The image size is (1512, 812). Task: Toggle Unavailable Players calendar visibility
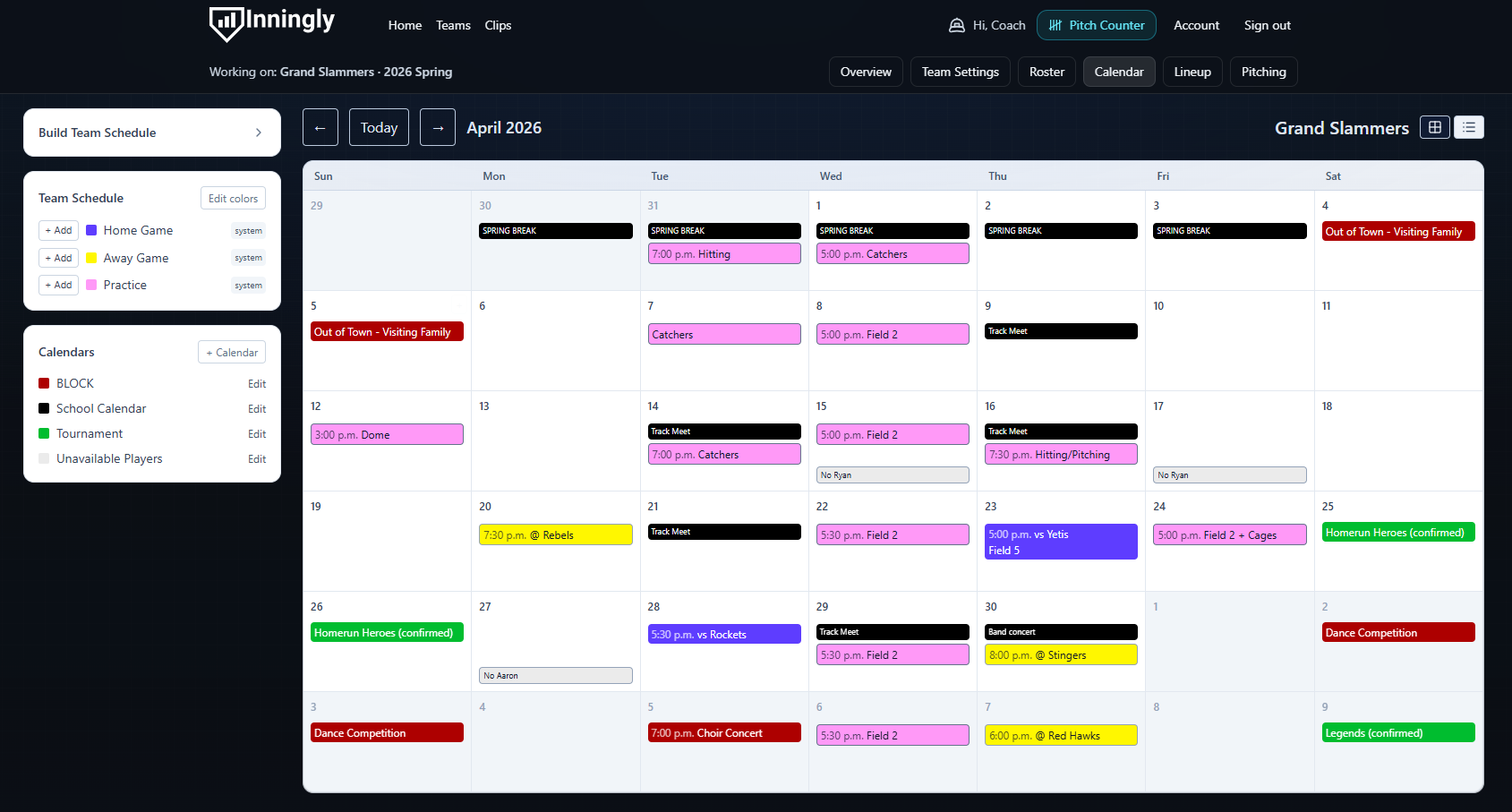(43, 458)
